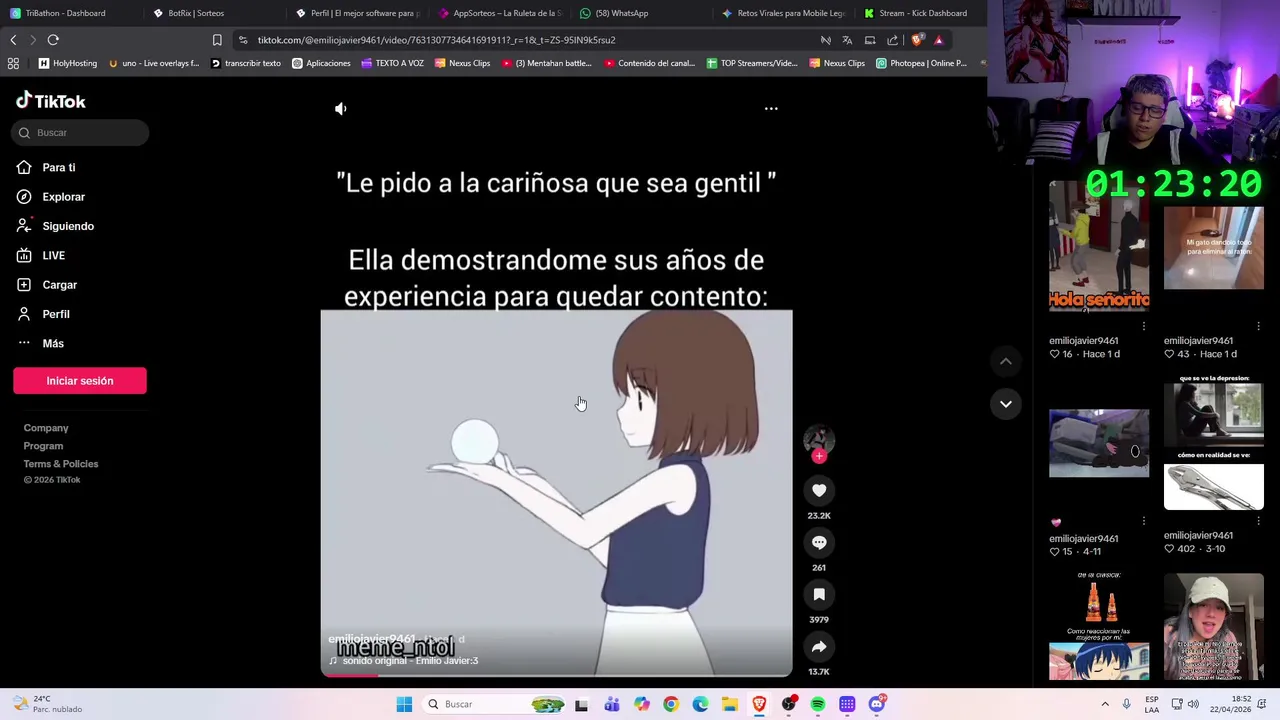
Task: Open the transcribir texto bookmark
Action: click(x=246, y=63)
